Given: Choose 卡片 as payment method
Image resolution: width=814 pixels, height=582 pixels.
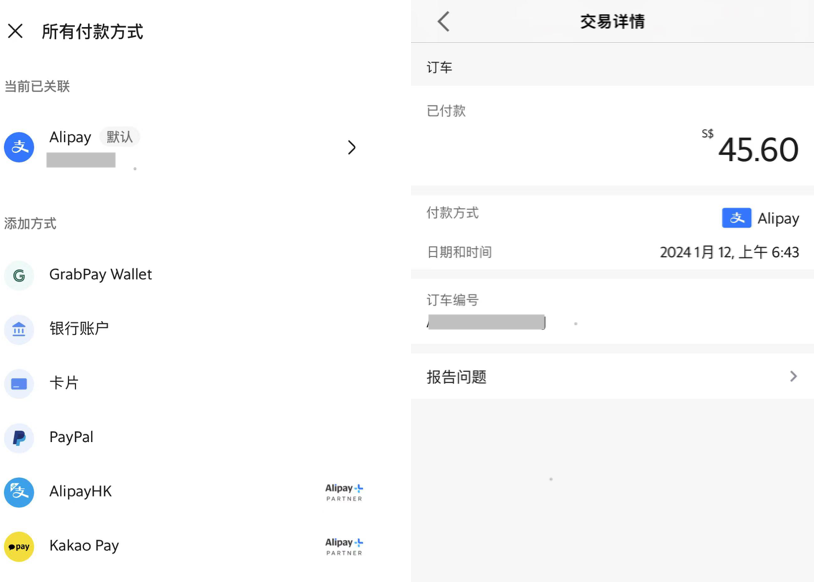Looking at the screenshot, I should 64,383.
